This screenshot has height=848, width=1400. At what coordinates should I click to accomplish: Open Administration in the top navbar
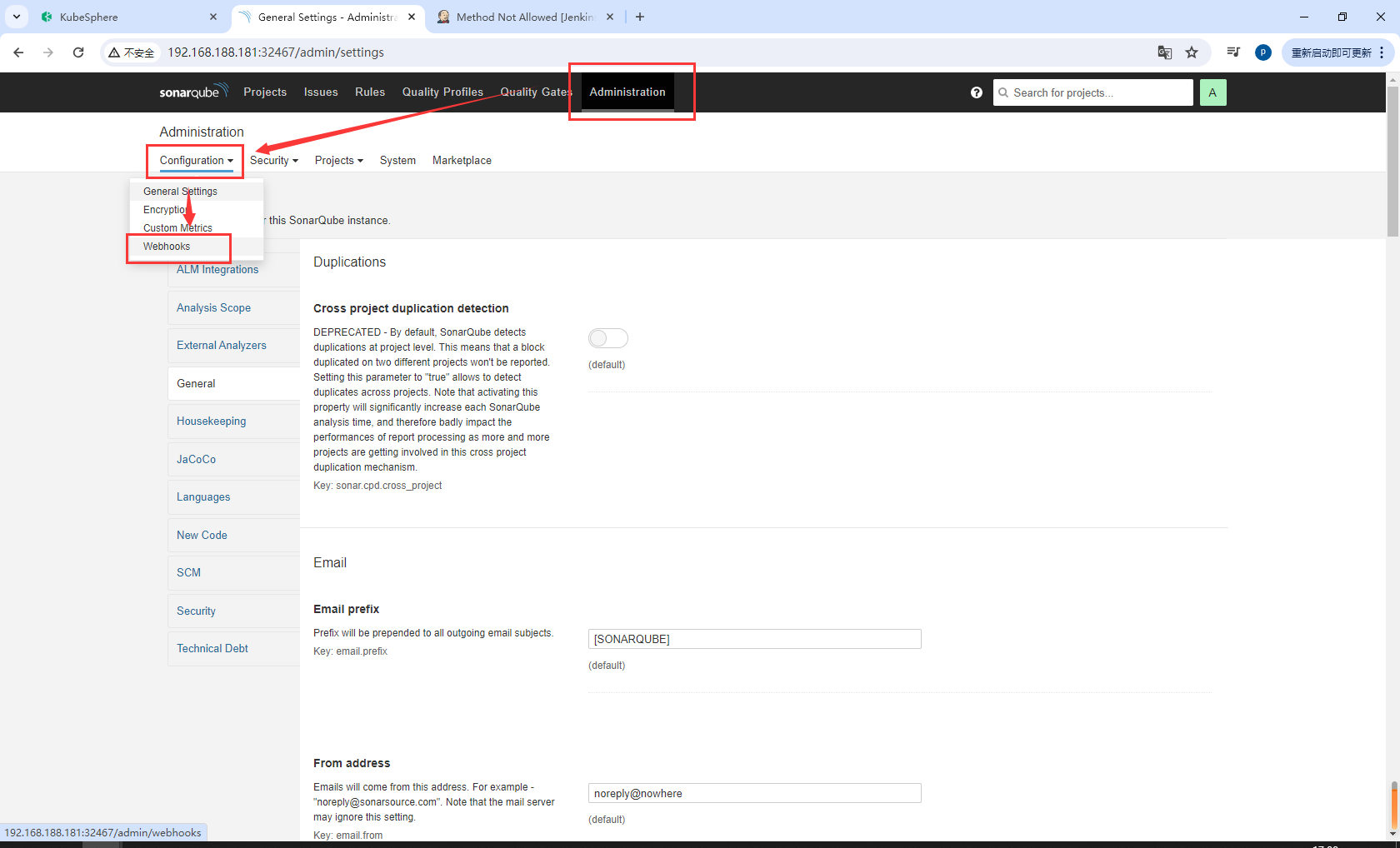[627, 92]
